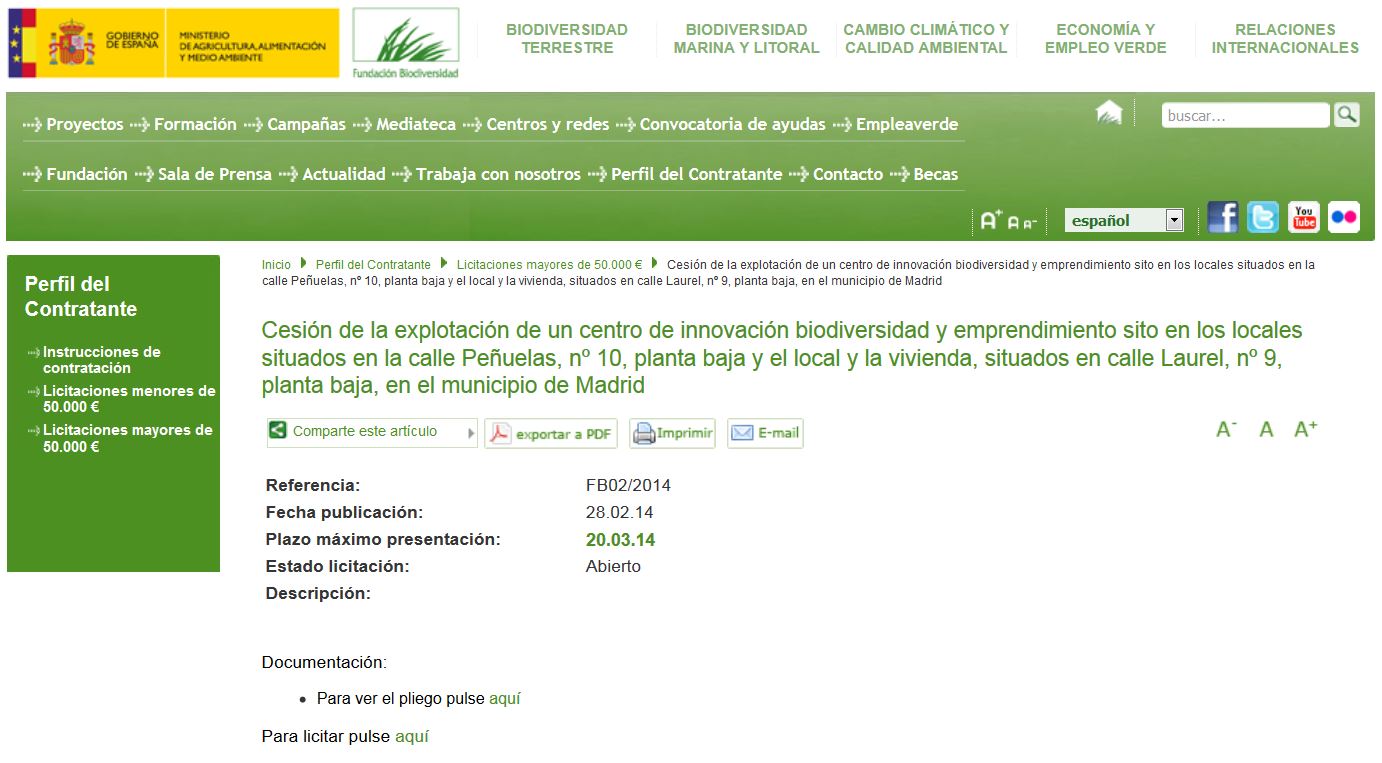Expand the Comparte este artículo menu

[372, 432]
